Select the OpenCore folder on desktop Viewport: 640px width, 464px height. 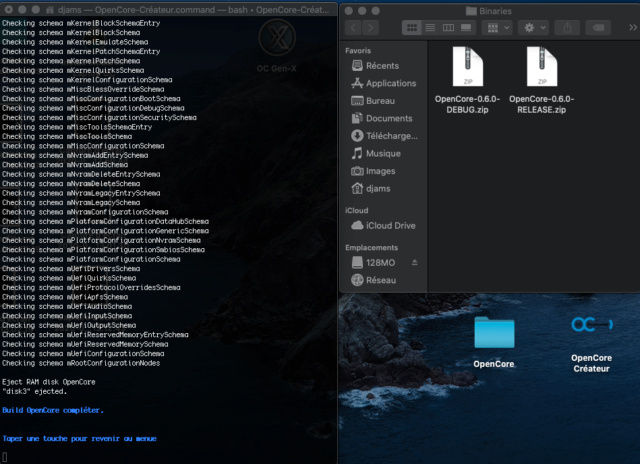point(494,332)
